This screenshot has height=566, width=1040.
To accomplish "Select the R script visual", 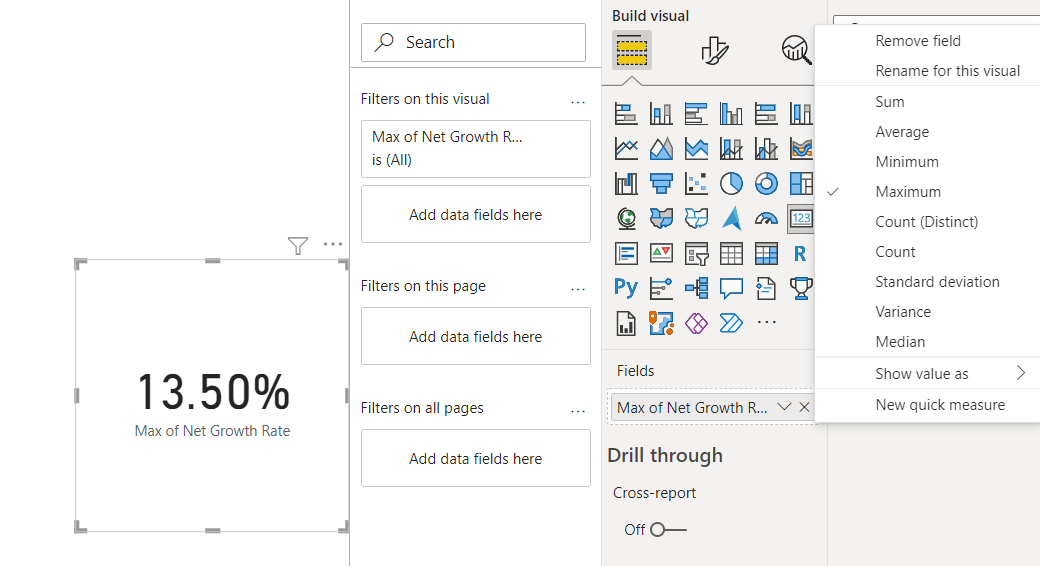I will pyautogui.click(x=801, y=253).
